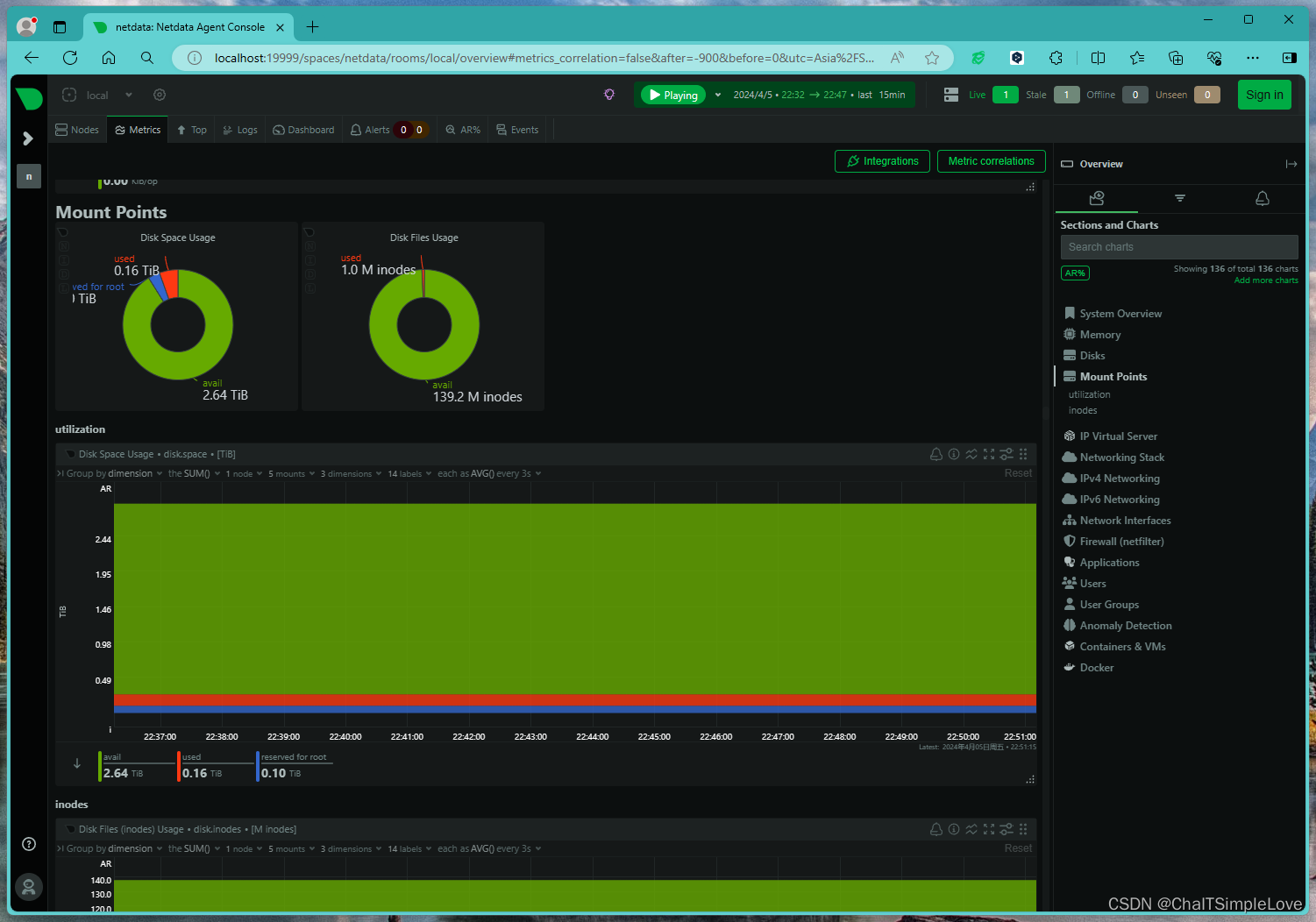Expand disk.space legend with down arrow

point(77,763)
